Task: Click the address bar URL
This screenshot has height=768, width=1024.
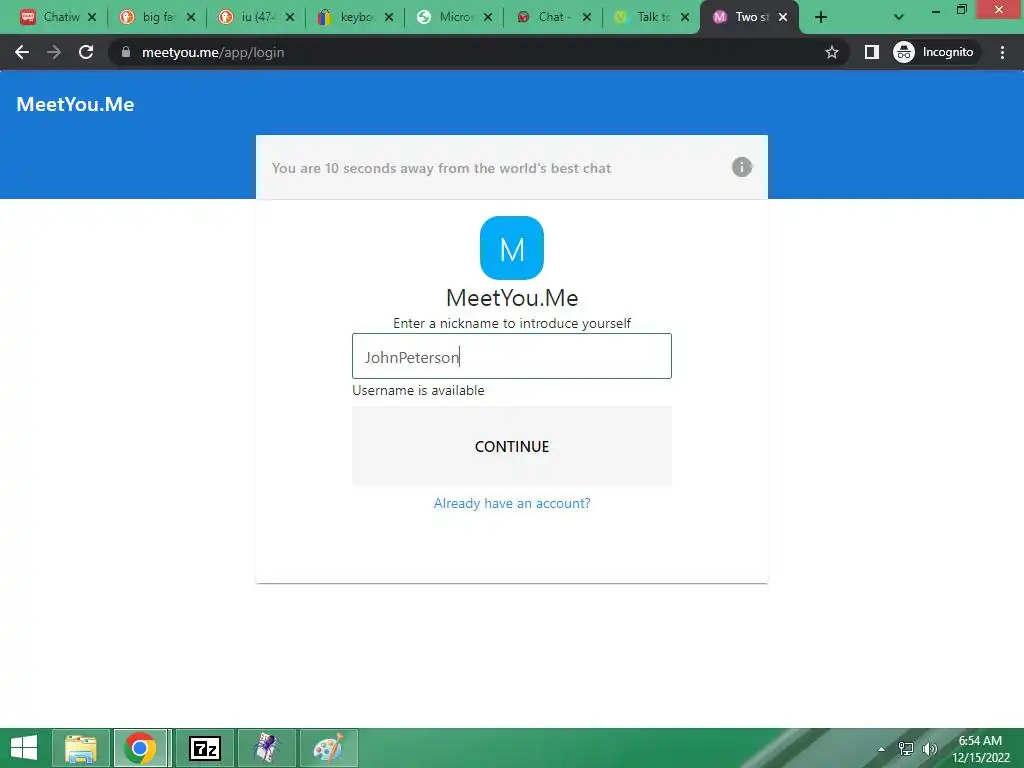Action: 213,52
